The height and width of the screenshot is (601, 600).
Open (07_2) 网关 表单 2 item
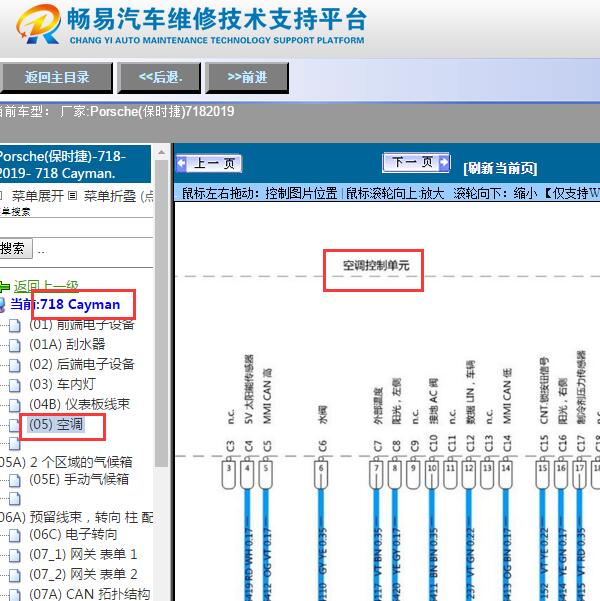coord(83,574)
